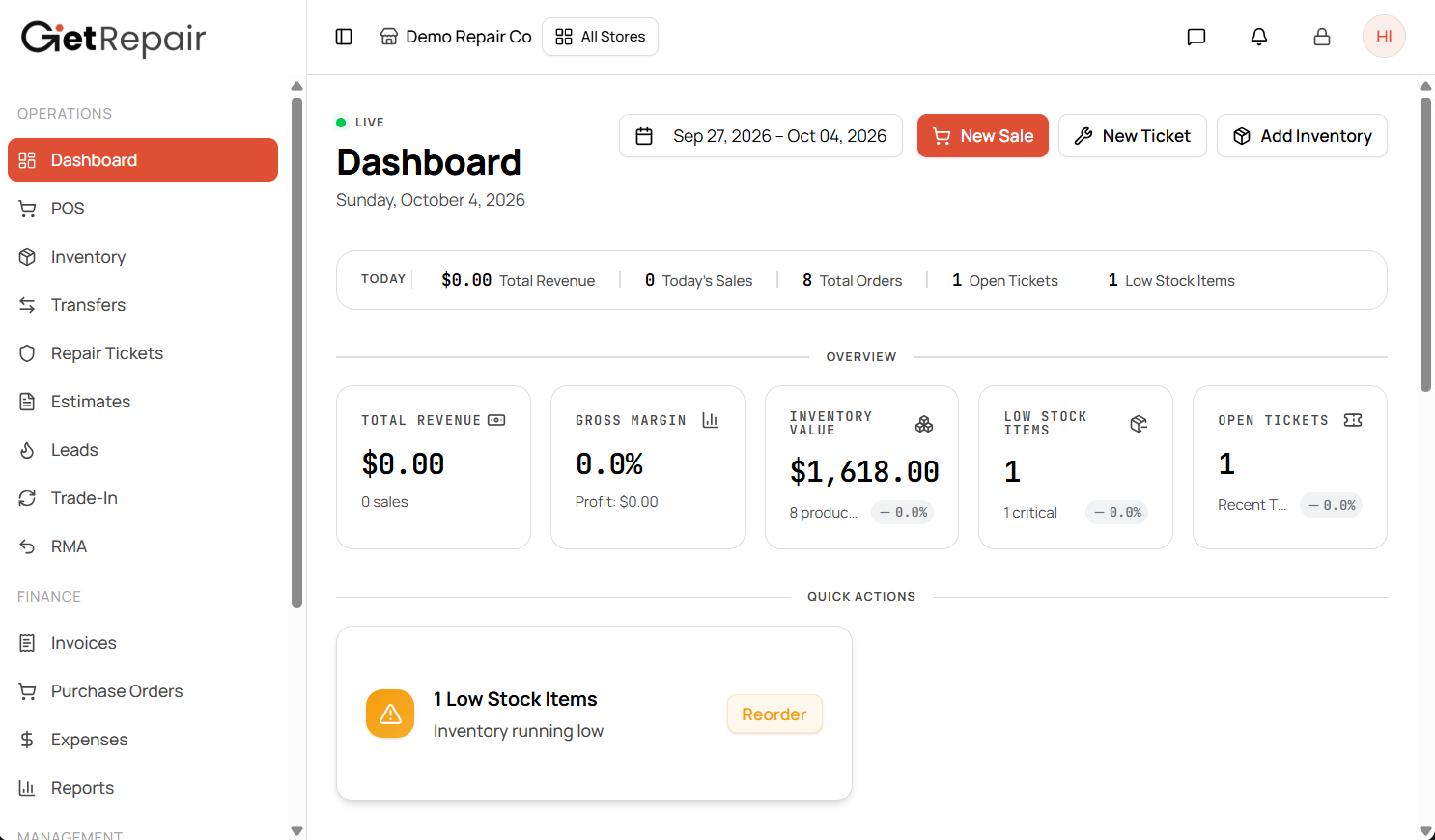Open Expenses page

(143, 740)
